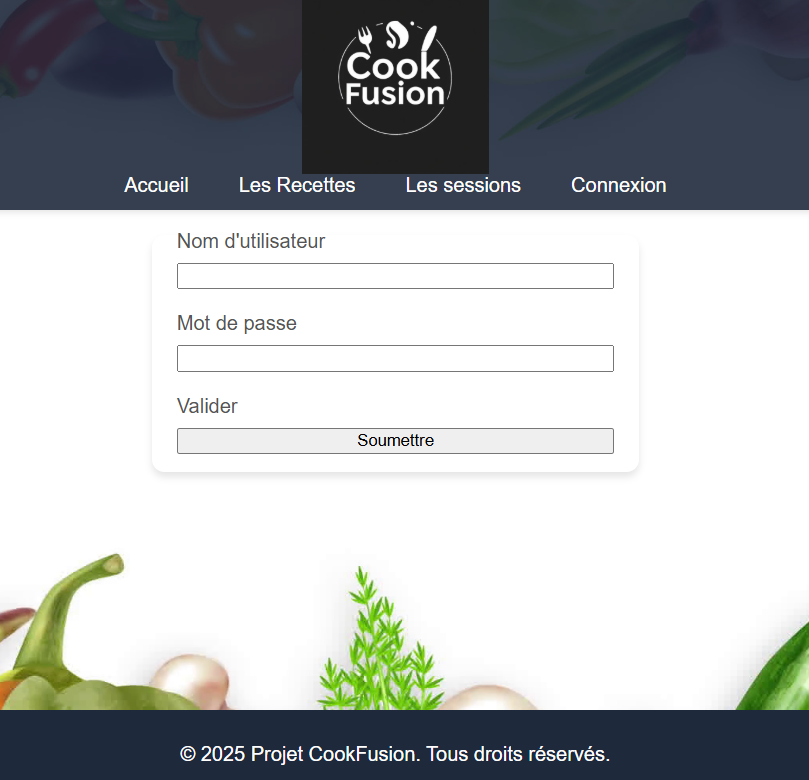Screen dimensions: 809x780
Task: Click the Nom d'utilisateur label
Action: (x=251, y=241)
